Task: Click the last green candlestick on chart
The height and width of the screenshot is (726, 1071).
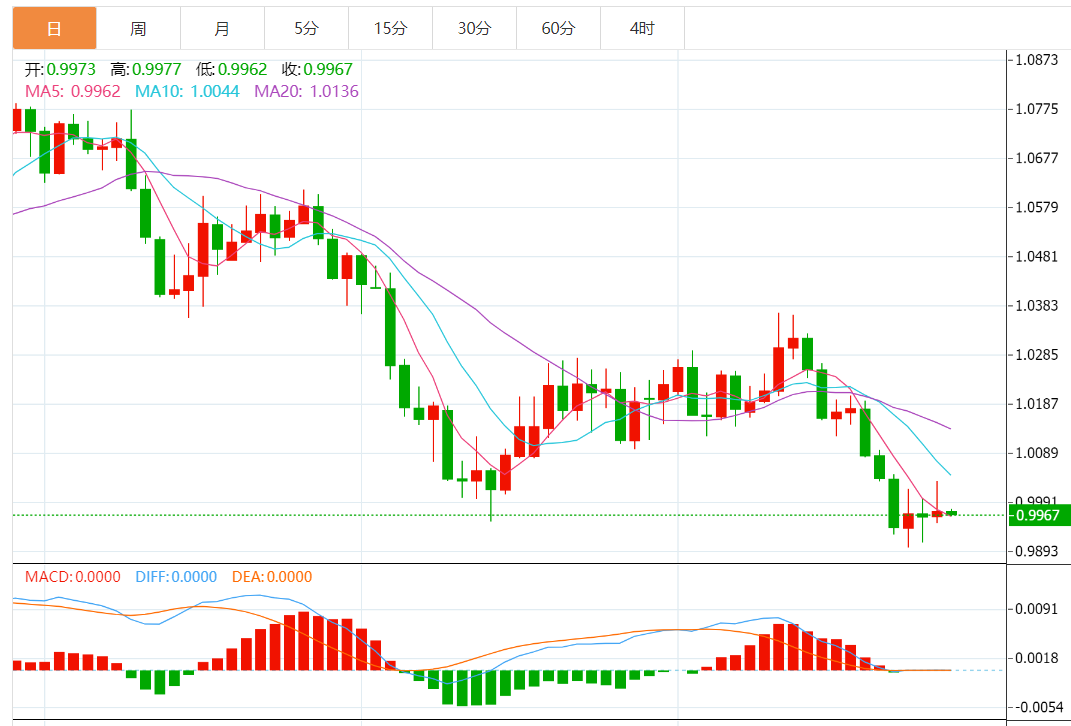Action: [x=951, y=513]
